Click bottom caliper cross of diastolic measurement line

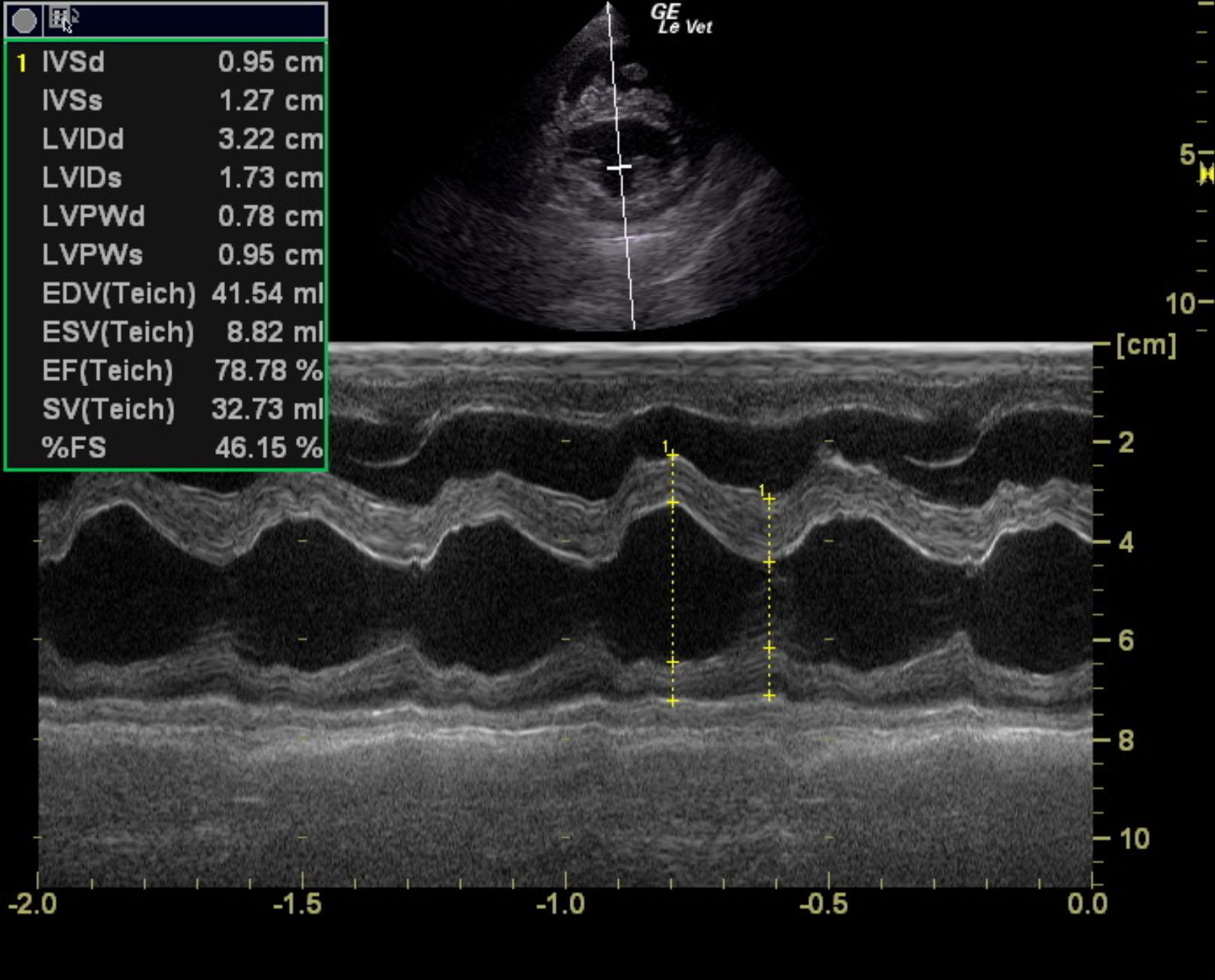coord(672,702)
